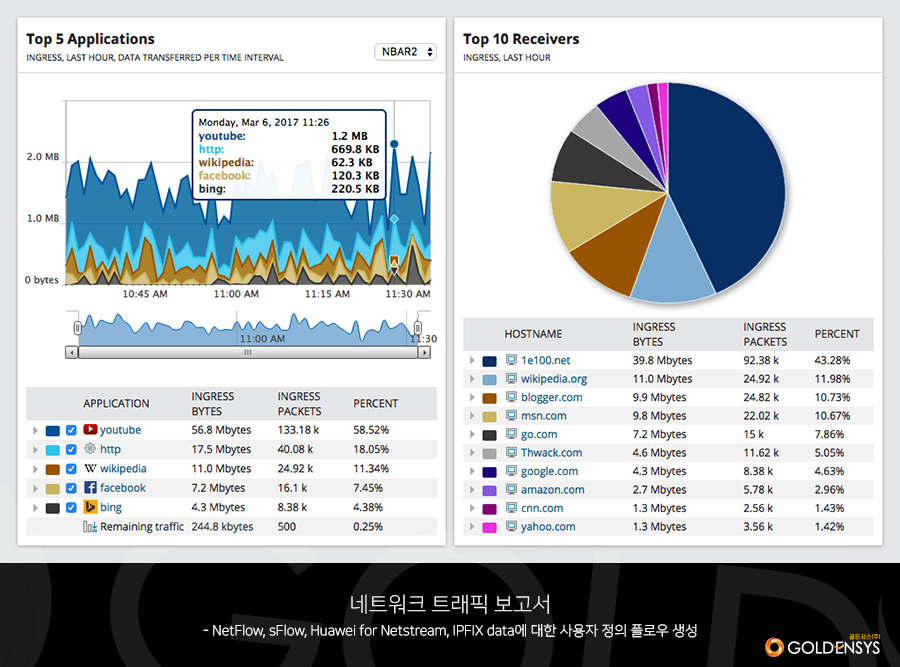Screen dimensions: 900x667
Task: Click the timeline scrollbar left arrow
Action: point(71,352)
